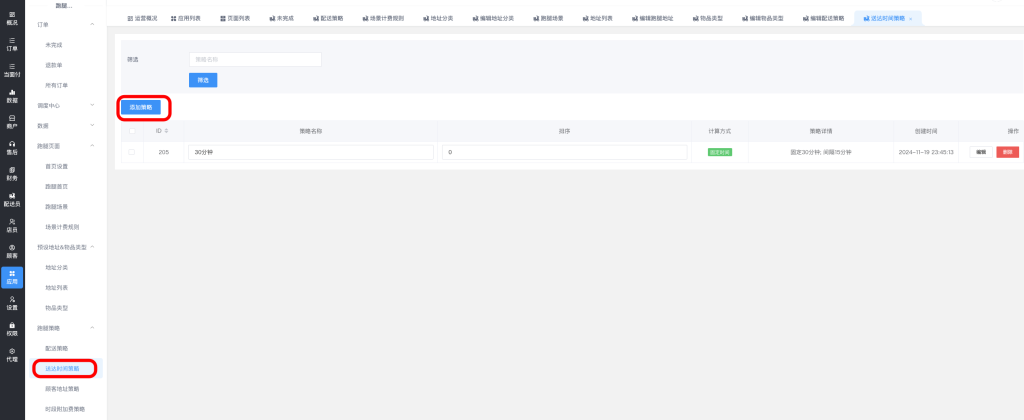Open 顾客地址策略 in the side menu
Screen dimensions: 1024x420
click(63, 389)
